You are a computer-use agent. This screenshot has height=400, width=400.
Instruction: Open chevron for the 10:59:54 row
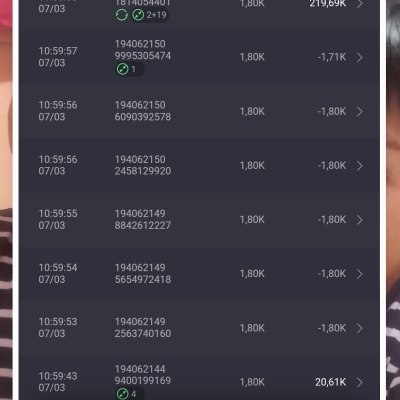tap(360, 274)
